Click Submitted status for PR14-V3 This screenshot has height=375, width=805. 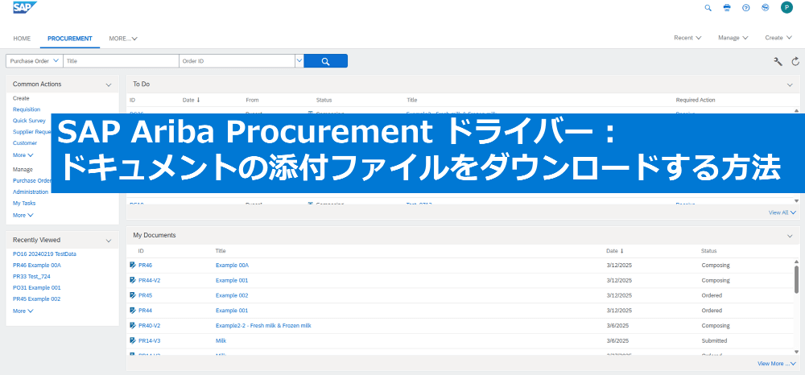(714, 341)
